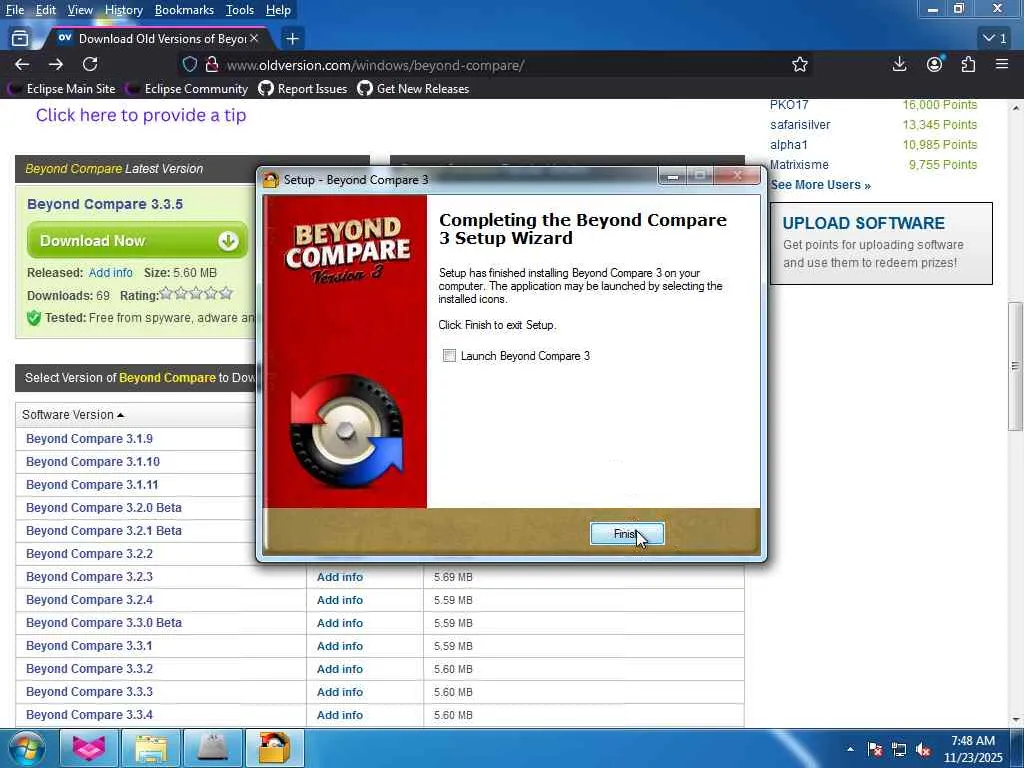Screen dimensions: 1024x768
Task: Open Eclipse Community bookmark
Action: 187,89
